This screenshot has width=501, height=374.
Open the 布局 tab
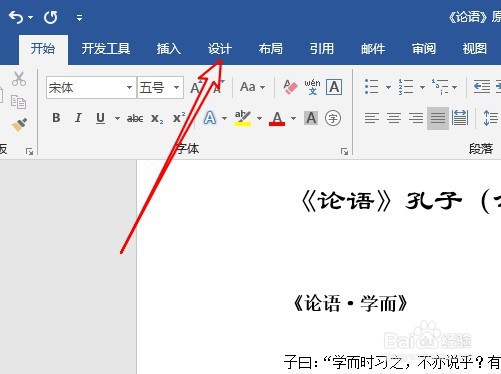pyautogui.click(x=271, y=49)
